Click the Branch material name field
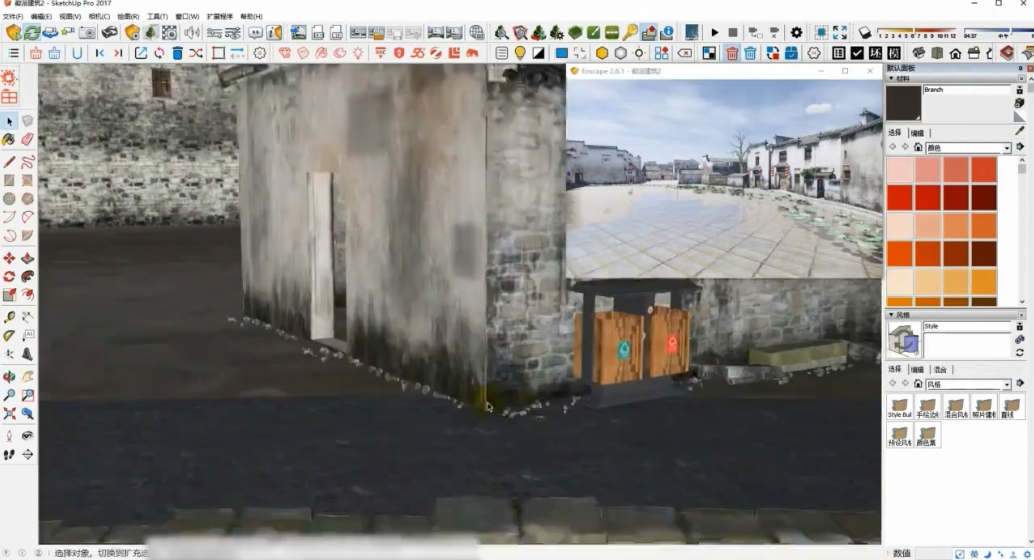 [967, 90]
